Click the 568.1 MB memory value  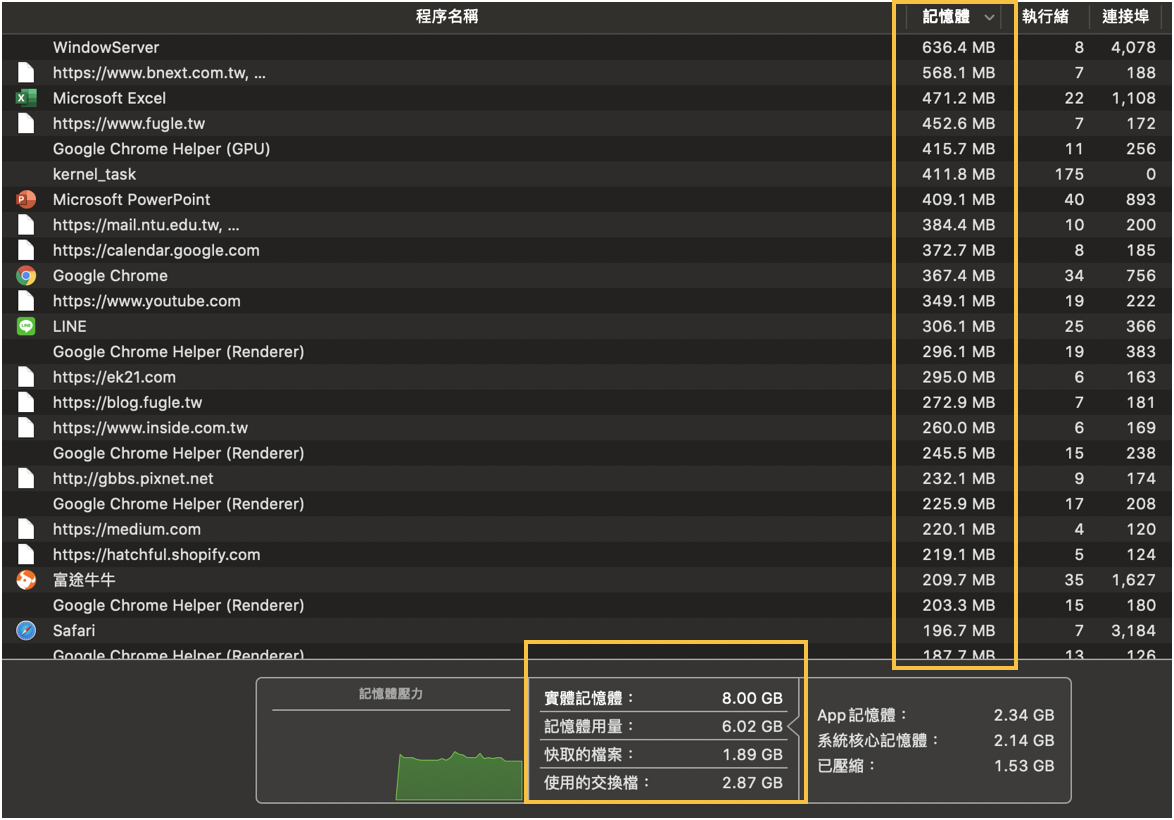[958, 73]
